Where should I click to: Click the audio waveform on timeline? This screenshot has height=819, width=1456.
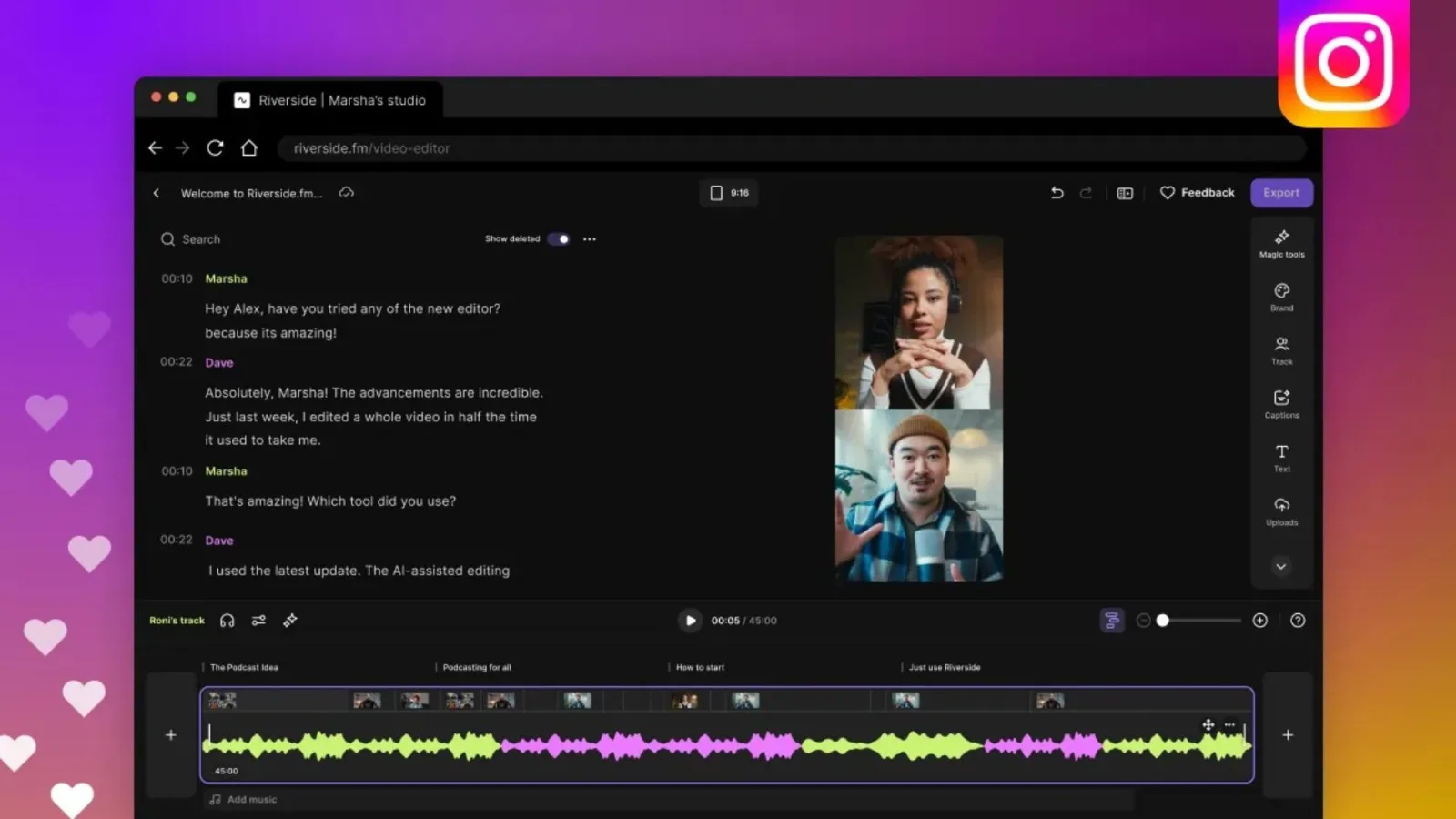726,746
